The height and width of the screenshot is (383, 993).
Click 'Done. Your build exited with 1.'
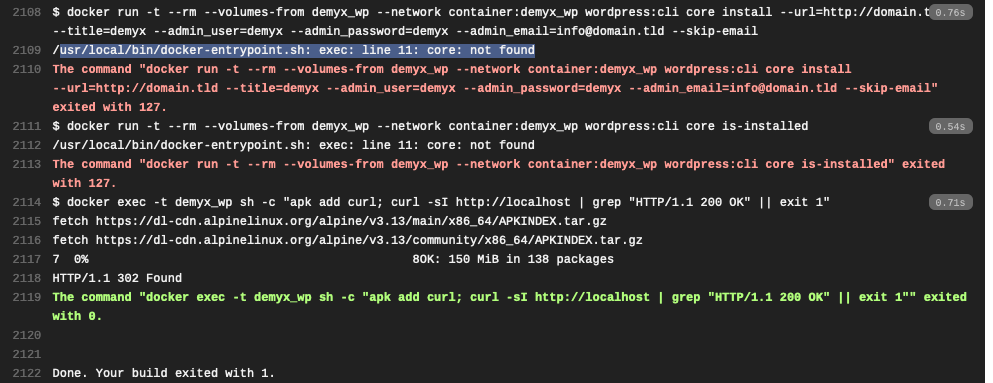pyautogui.click(x=164, y=373)
